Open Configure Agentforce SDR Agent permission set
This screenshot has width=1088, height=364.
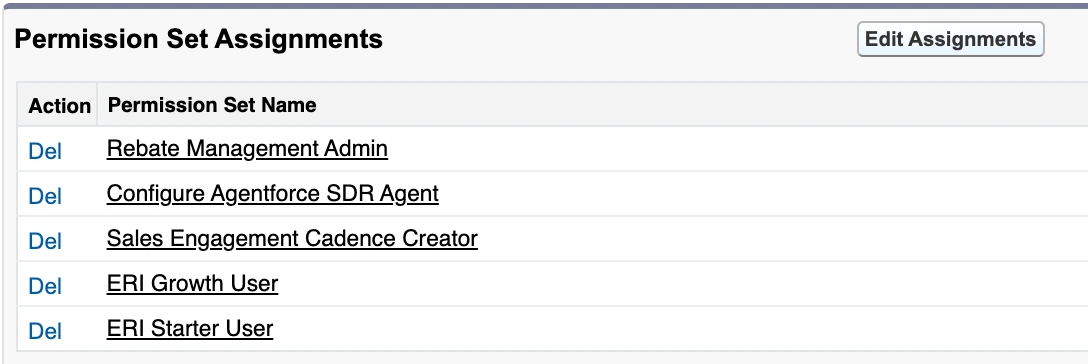(x=273, y=193)
